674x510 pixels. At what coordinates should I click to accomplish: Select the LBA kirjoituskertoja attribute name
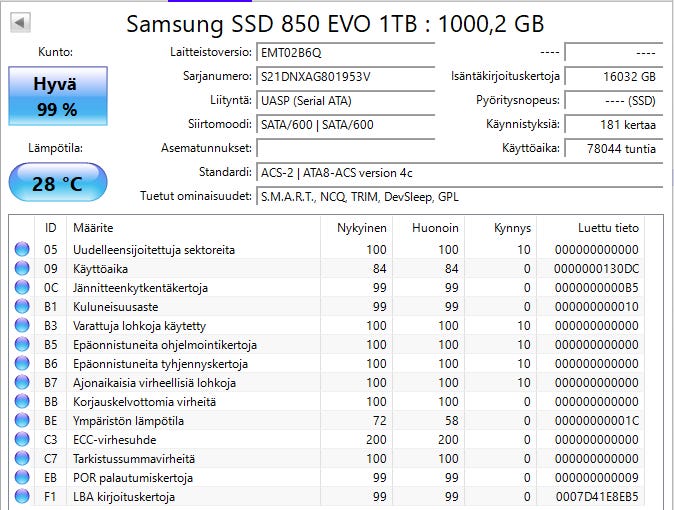pyautogui.click(x=124, y=497)
